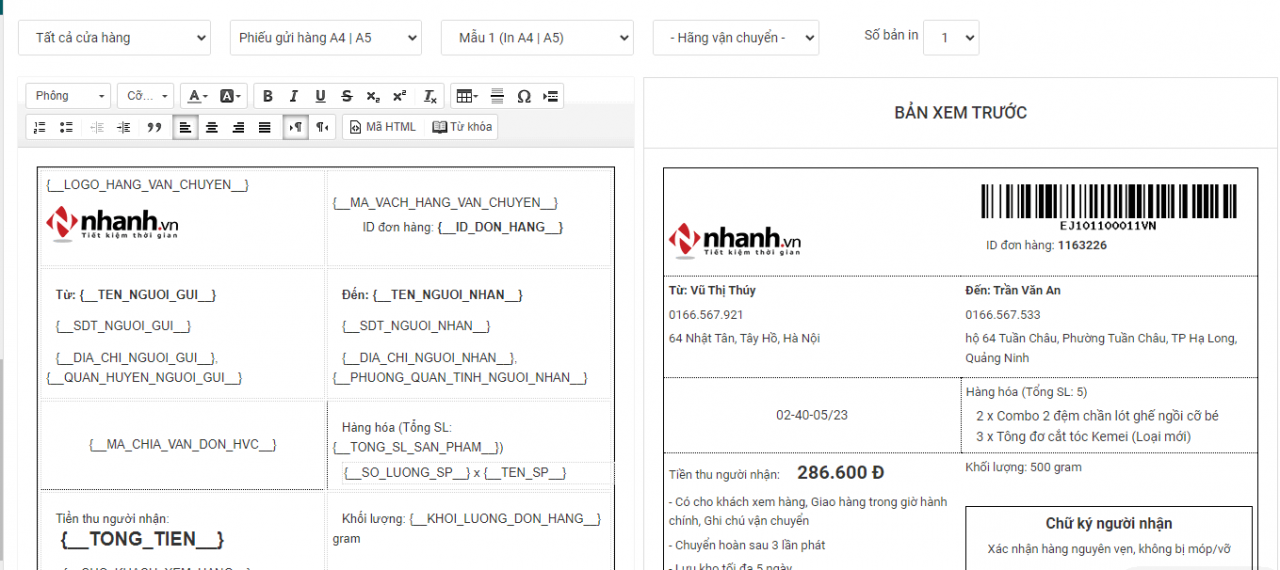
Task: Expand the 'Tất cả cửa hàng' store dropdown
Action: [114, 38]
